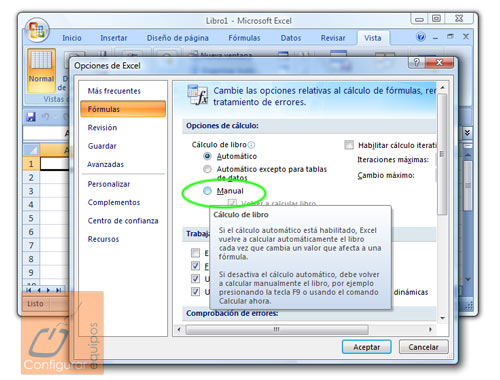The width and height of the screenshot is (500, 380).
Task: Click the Excel worksheet vertical scrollbar thumb
Action: [x=468, y=185]
